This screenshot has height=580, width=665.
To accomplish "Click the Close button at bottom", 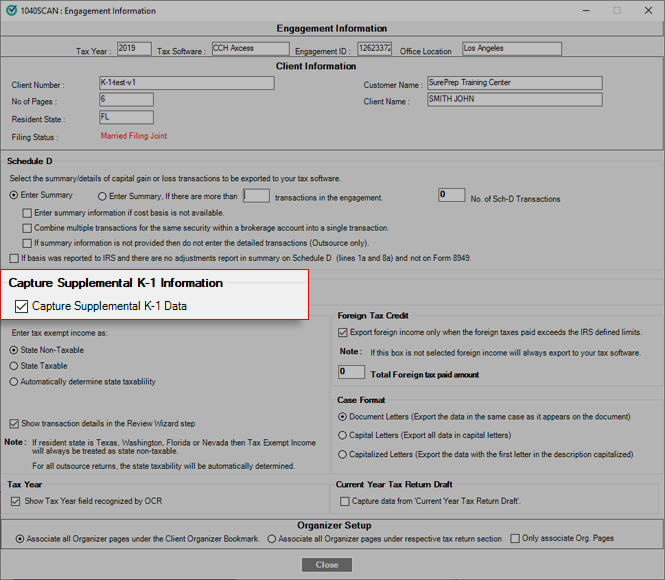I will (x=327, y=565).
